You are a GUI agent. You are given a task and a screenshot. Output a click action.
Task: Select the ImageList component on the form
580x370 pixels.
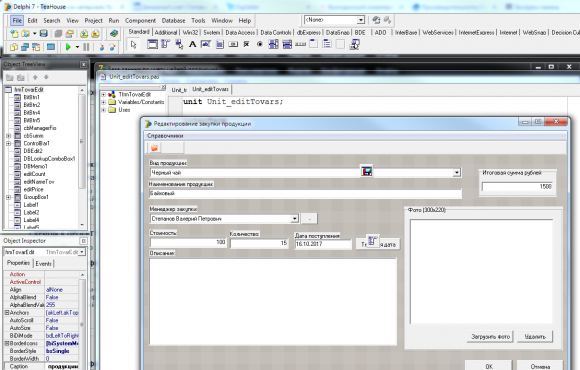click(x=367, y=171)
